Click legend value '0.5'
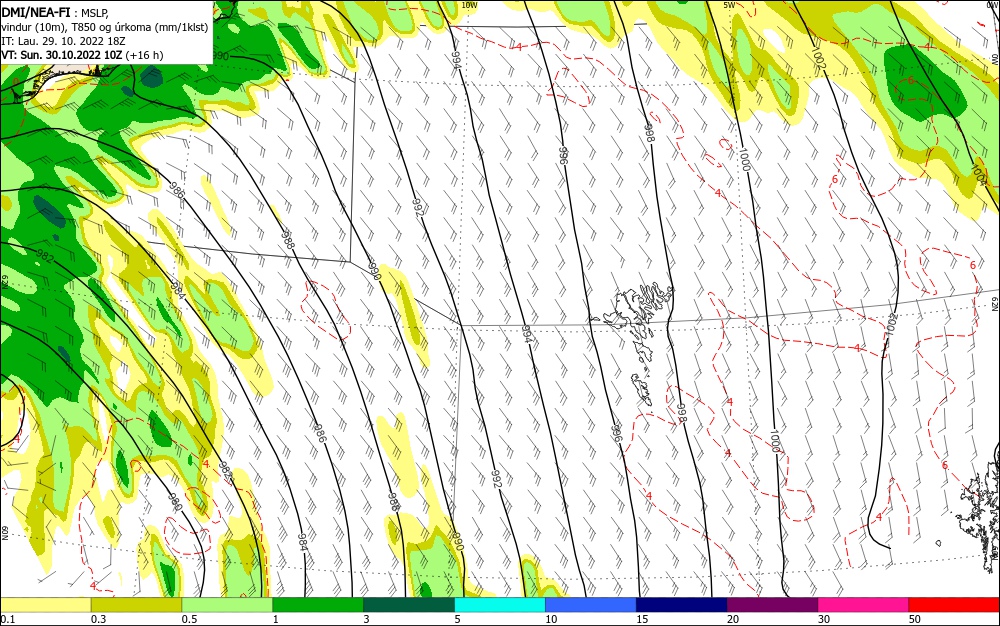1000x626 pixels. [x=189, y=620]
